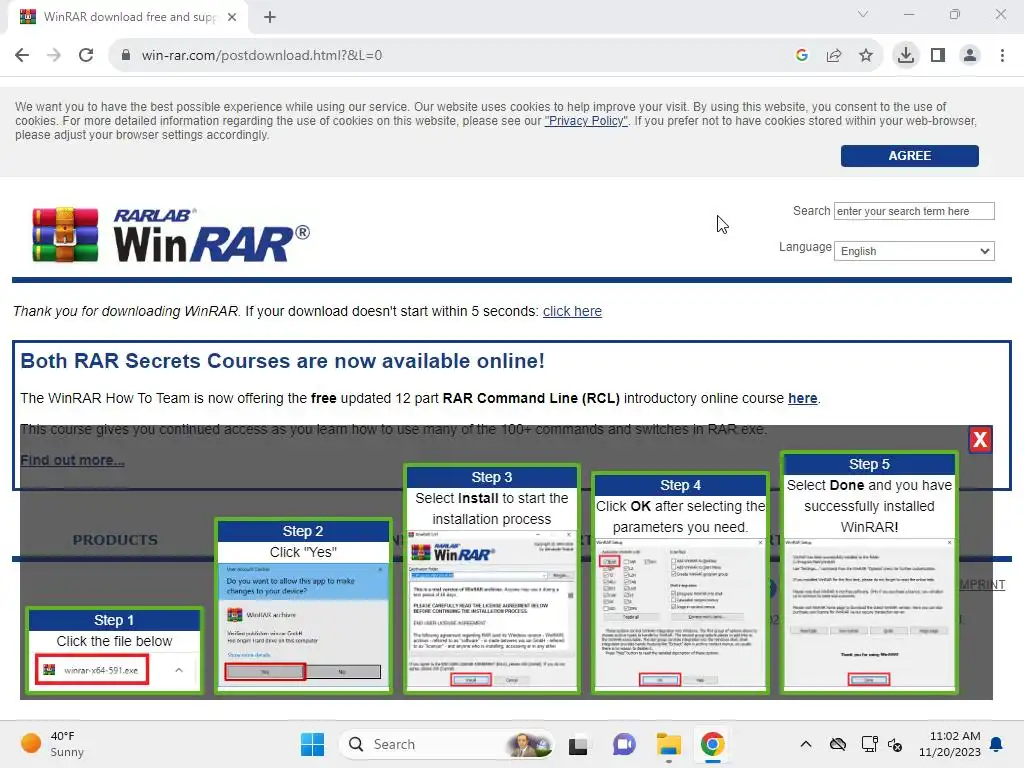The width and height of the screenshot is (1024, 768).
Task: Toggle the Chrome side panel
Action: coord(938,56)
